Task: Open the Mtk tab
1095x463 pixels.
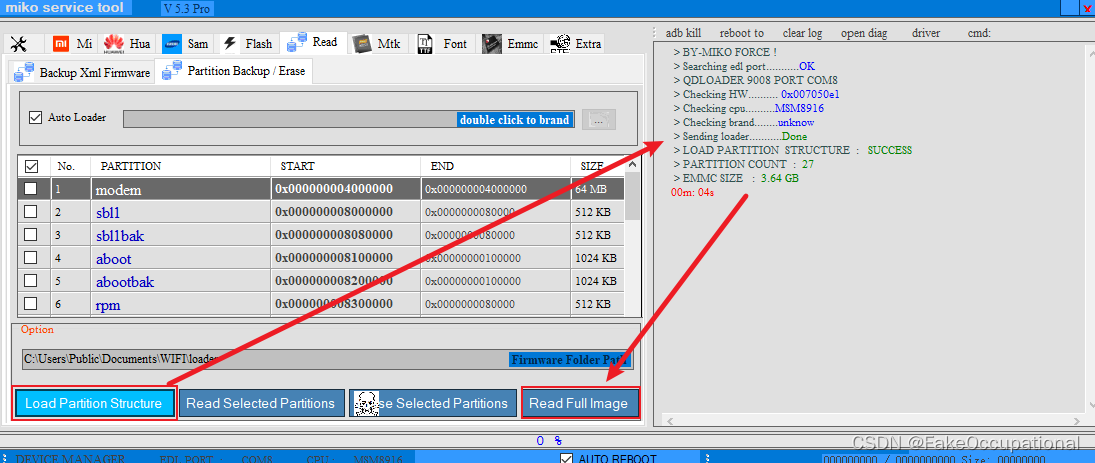Action: click(x=377, y=43)
